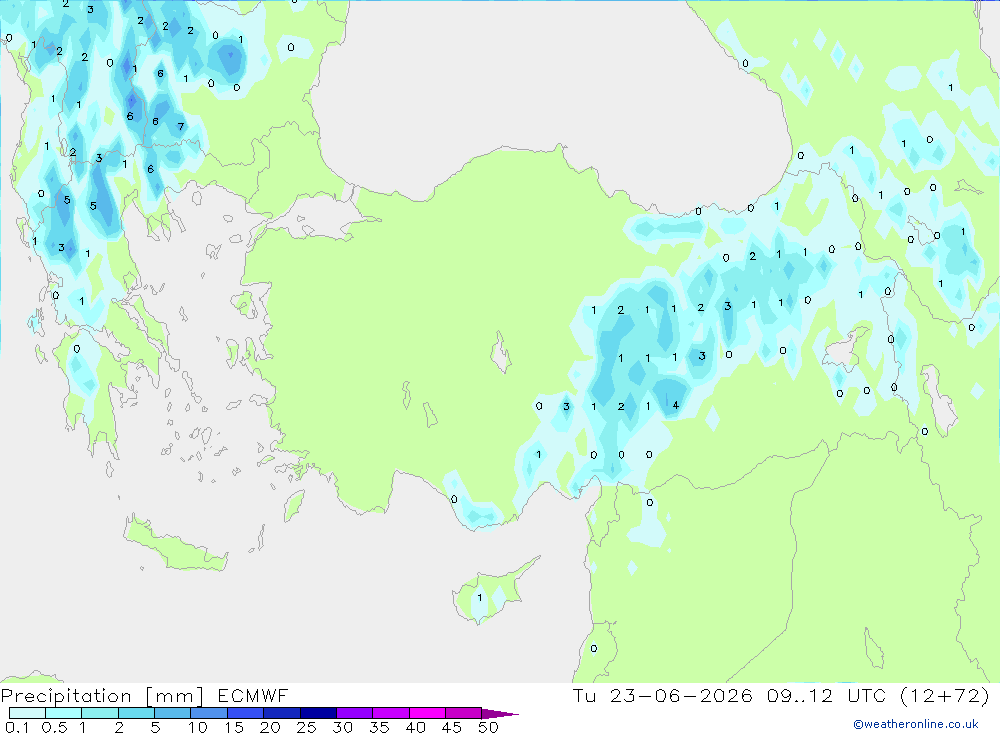The width and height of the screenshot is (1000, 733).
Task: Click the legend label '10'
Action: [198, 727]
